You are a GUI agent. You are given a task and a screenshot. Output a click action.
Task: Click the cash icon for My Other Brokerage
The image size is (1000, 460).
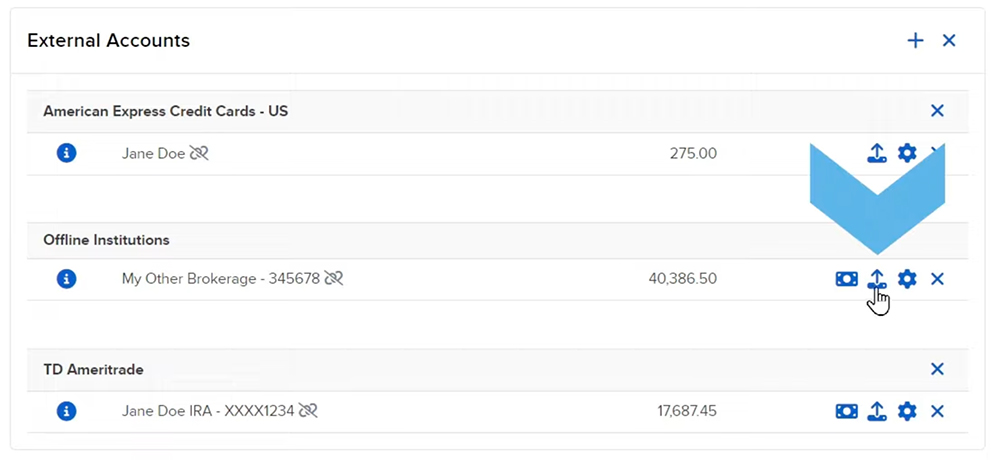[846, 279]
